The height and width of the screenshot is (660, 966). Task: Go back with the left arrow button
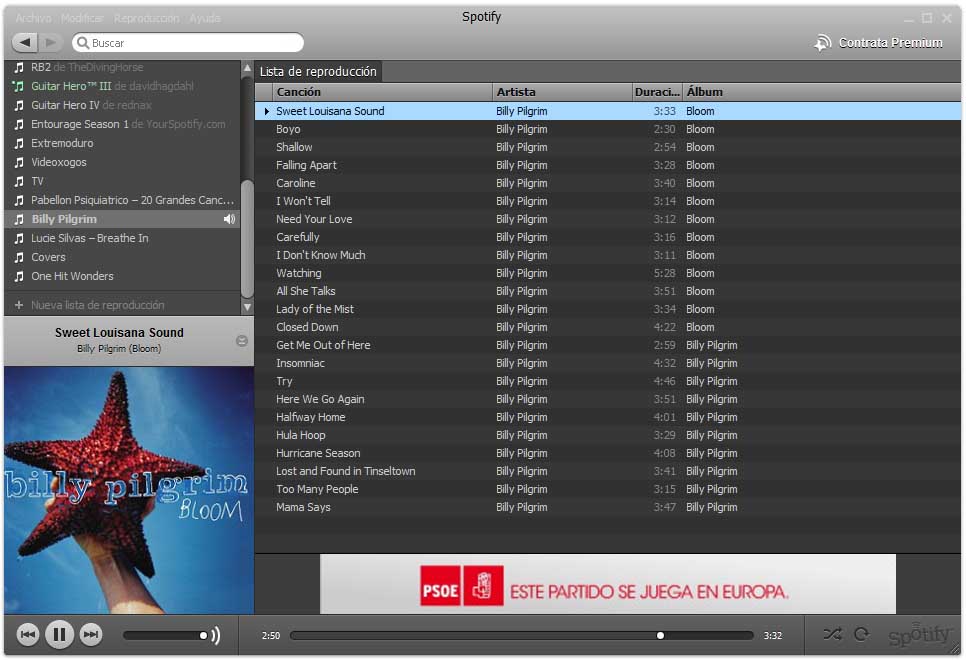coord(25,43)
